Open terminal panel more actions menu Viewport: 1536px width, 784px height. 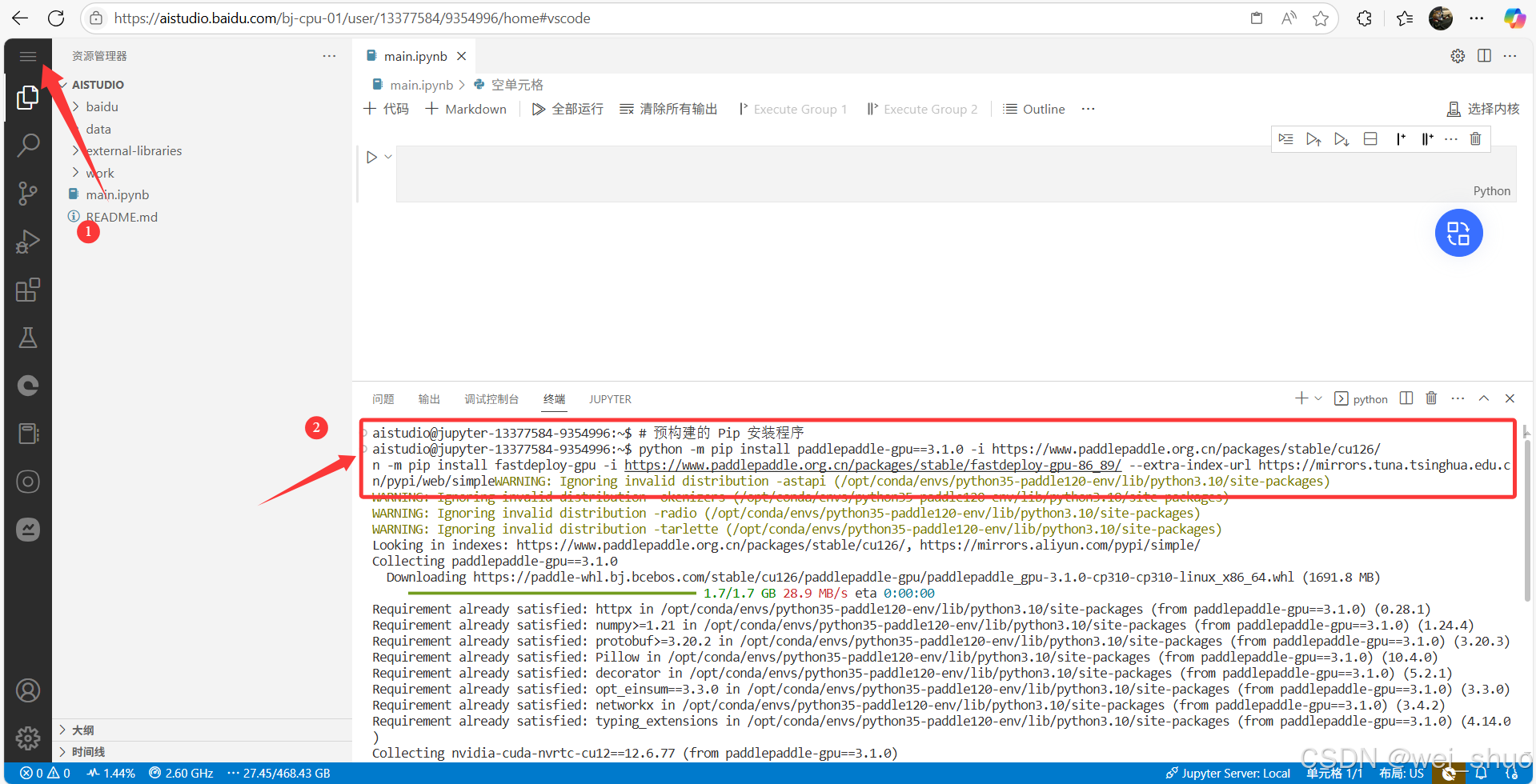pos(1458,398)
